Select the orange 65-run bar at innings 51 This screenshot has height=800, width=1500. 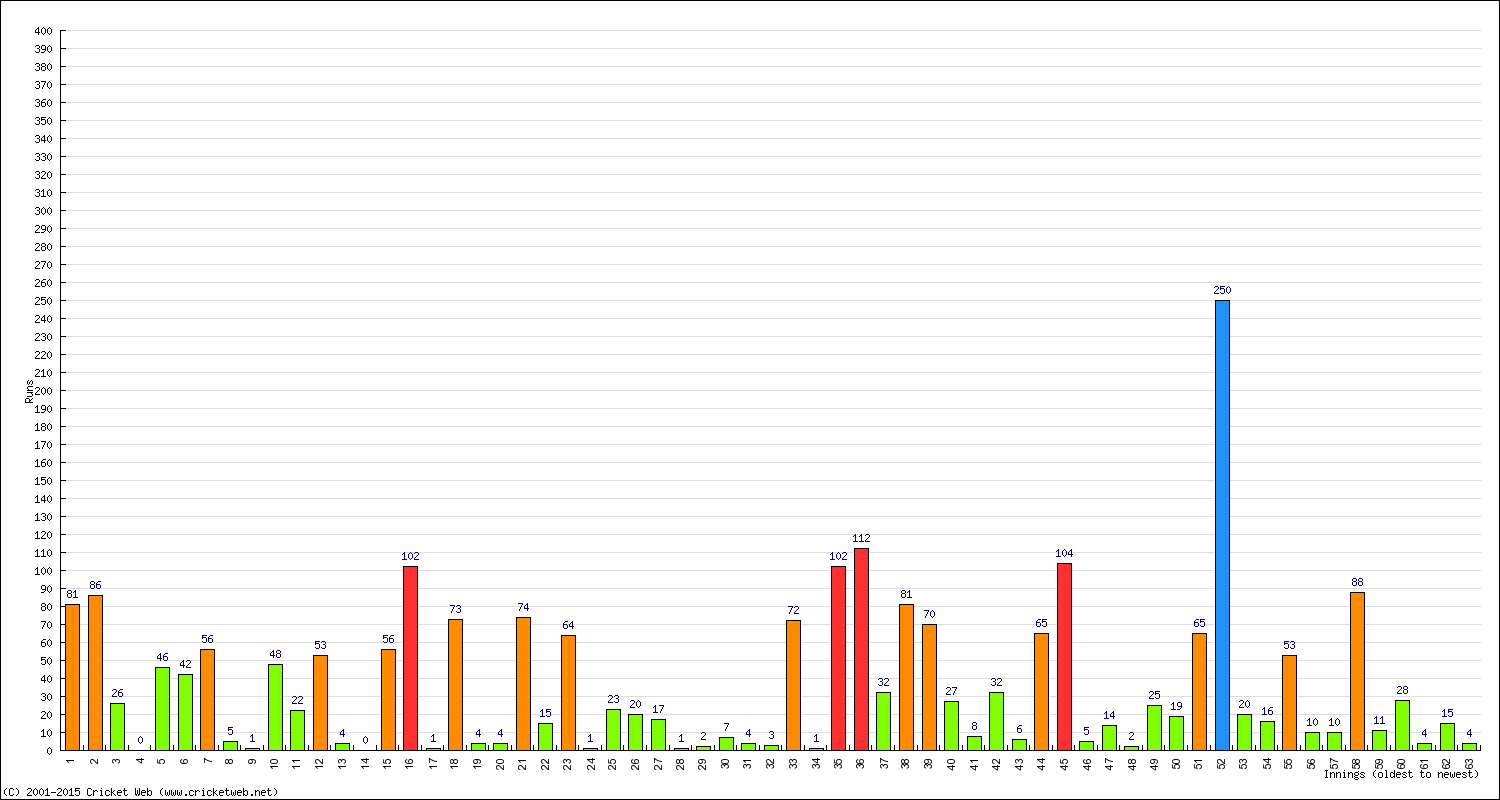pyautogui.click(x=1199, y=691)
